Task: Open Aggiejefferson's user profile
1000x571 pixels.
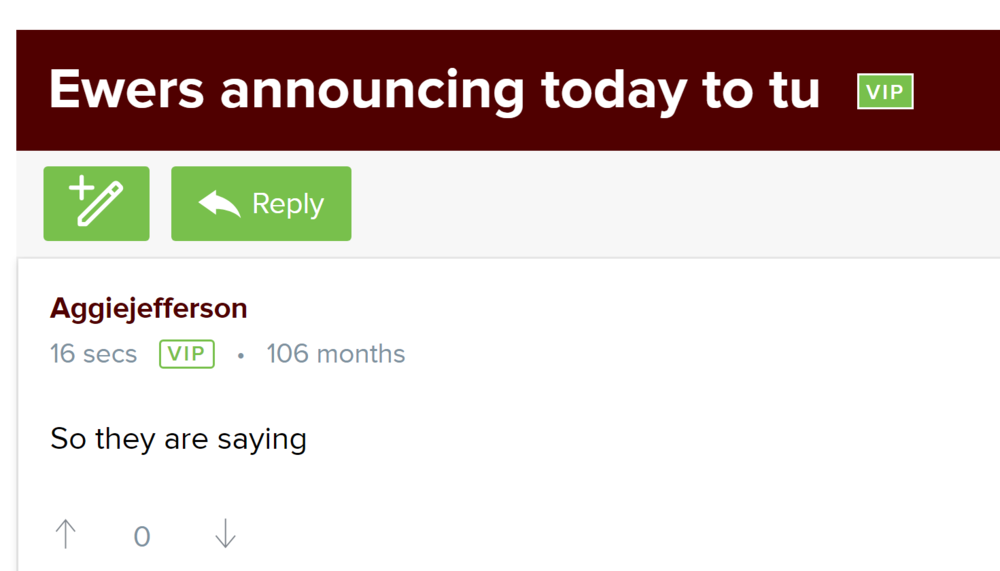Action: point(148,308)
